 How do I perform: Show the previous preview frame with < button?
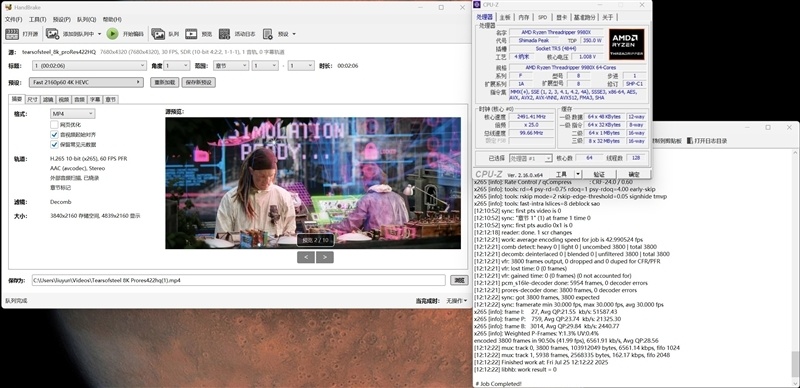(x=306, y=257)
